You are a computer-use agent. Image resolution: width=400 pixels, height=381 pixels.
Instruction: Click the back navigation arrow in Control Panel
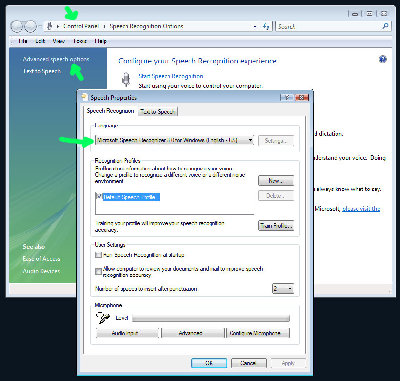(x=17, y=26)
